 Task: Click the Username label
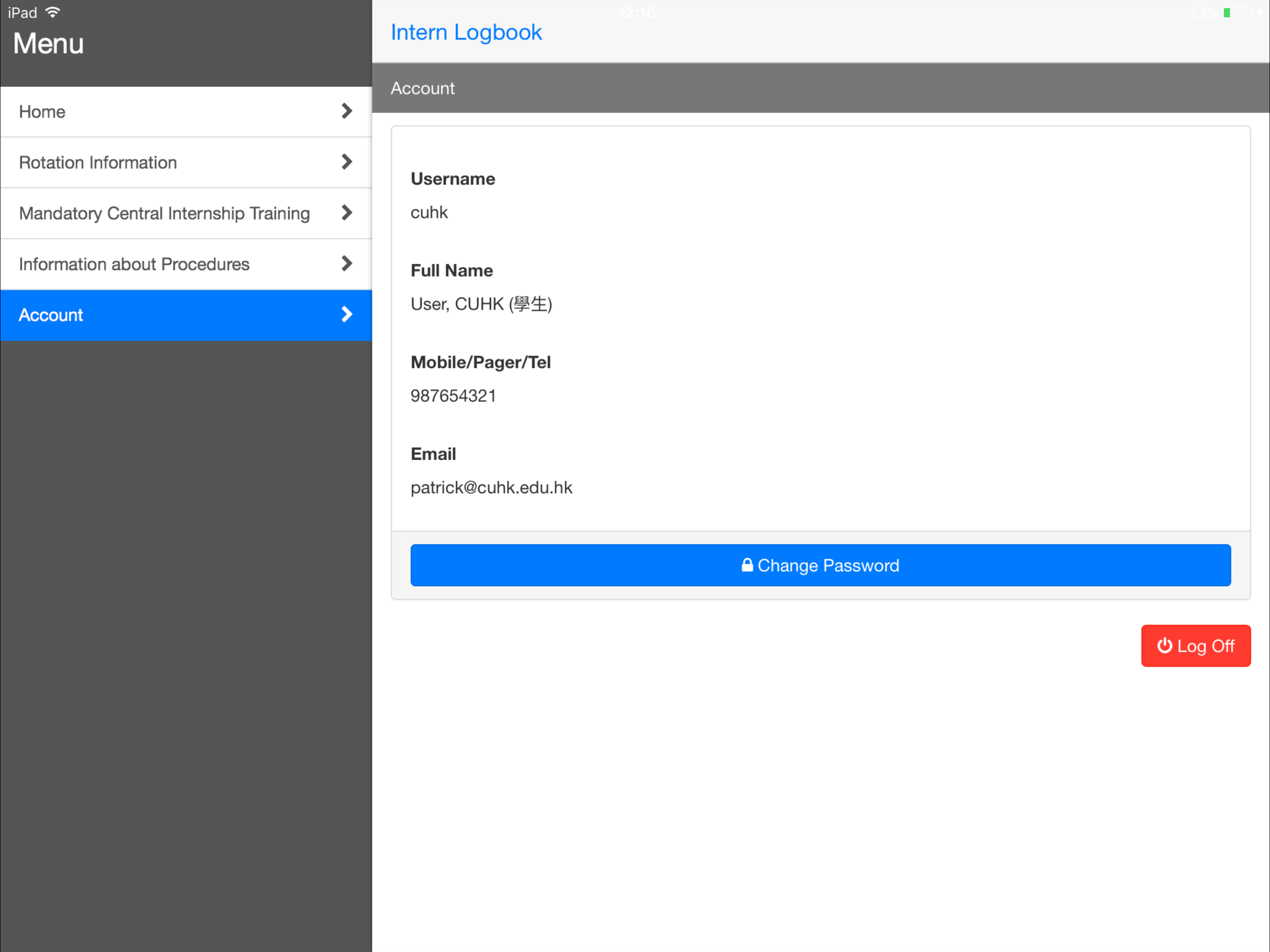click(453, 178)
